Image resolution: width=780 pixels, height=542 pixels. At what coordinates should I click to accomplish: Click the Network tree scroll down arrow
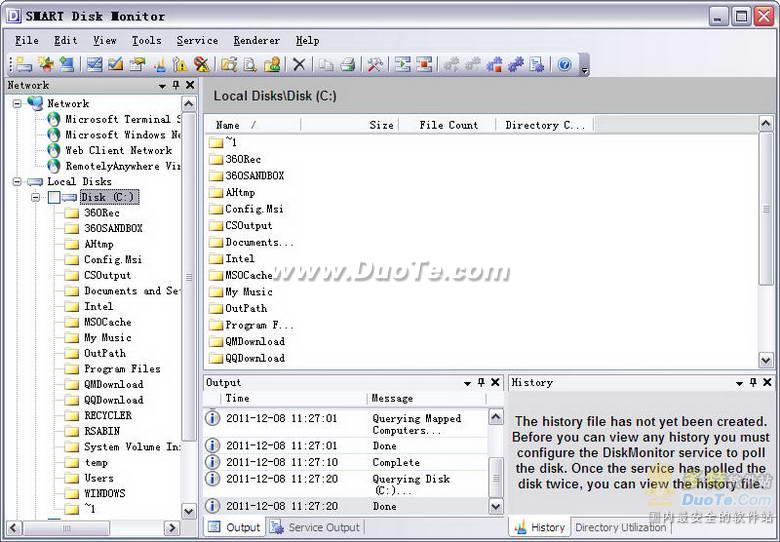point(189,511)
